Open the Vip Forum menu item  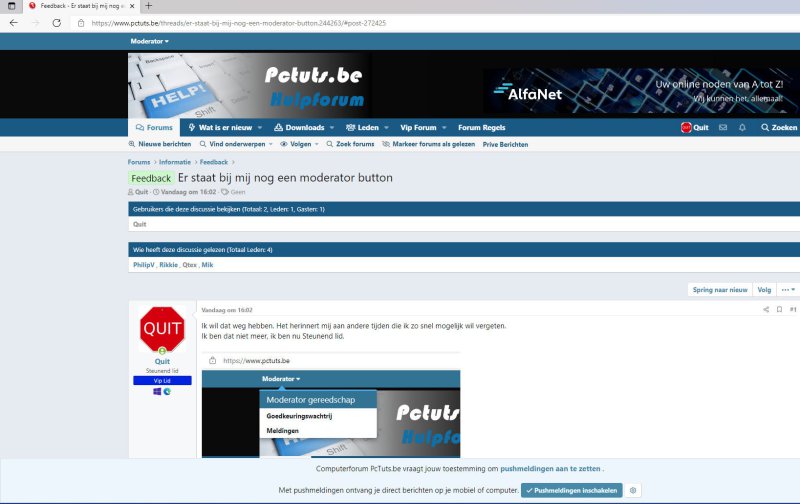tap(418, 128)
